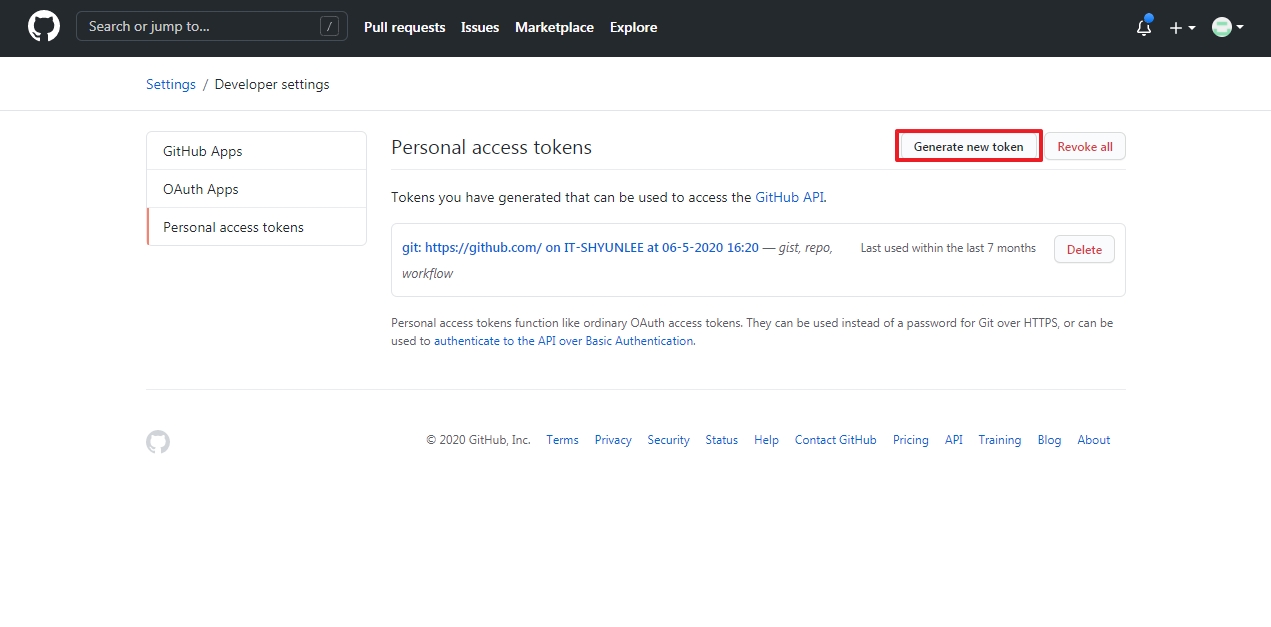The width and height of the screenshot is (1271, 627).
Task: Open API footer link
Action: click(x=954, y=440)
